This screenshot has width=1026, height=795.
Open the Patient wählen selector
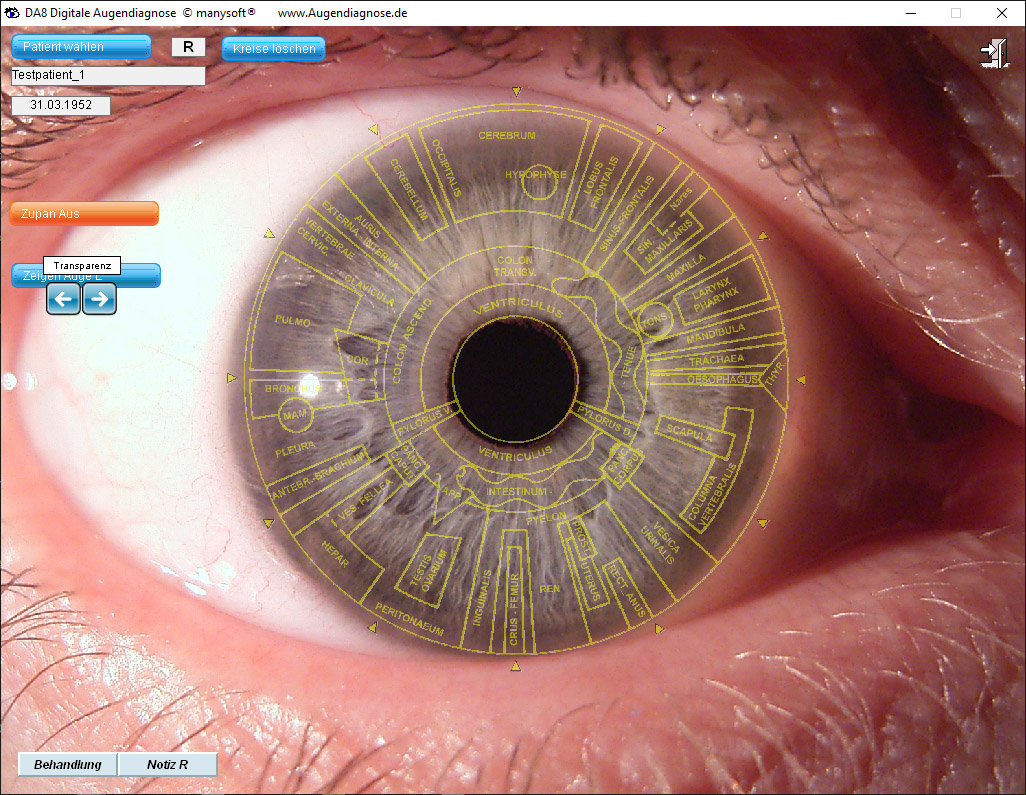coord(81,47)
